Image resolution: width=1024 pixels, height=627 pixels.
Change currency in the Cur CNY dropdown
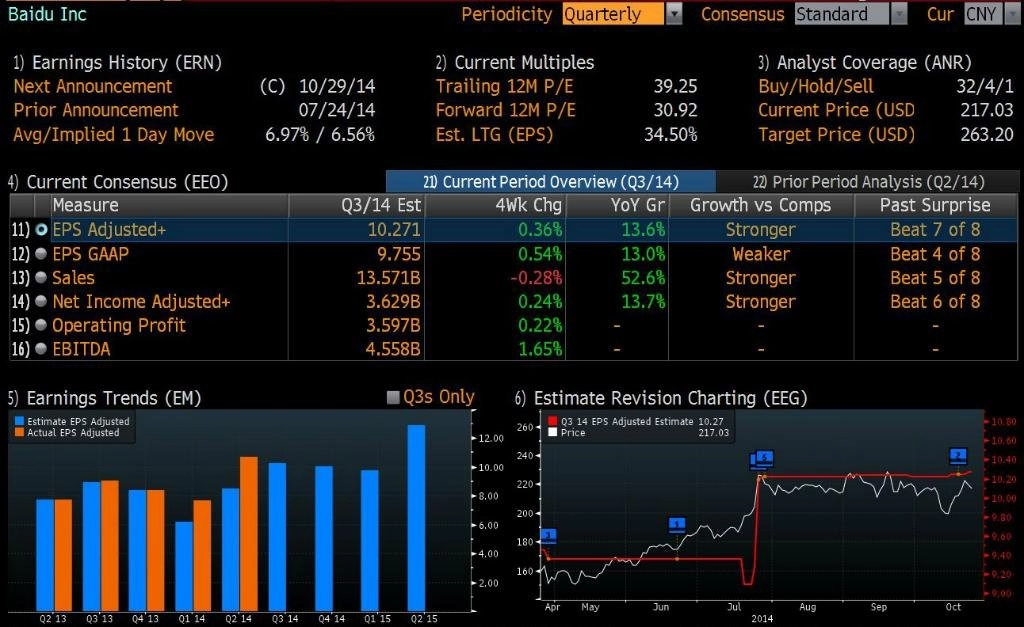pos(991,14)
